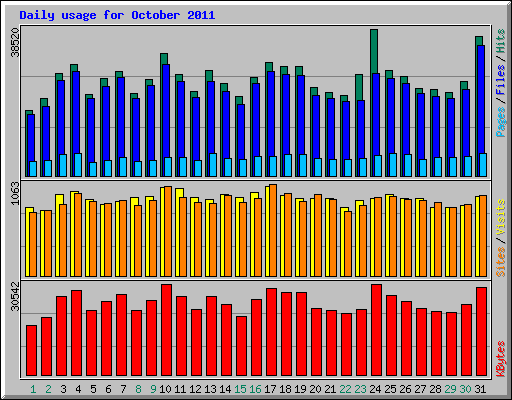The width and height of the screenshot is (512, 400).
Task: Click day 3 on the x-axis
Action: point(63,389)
